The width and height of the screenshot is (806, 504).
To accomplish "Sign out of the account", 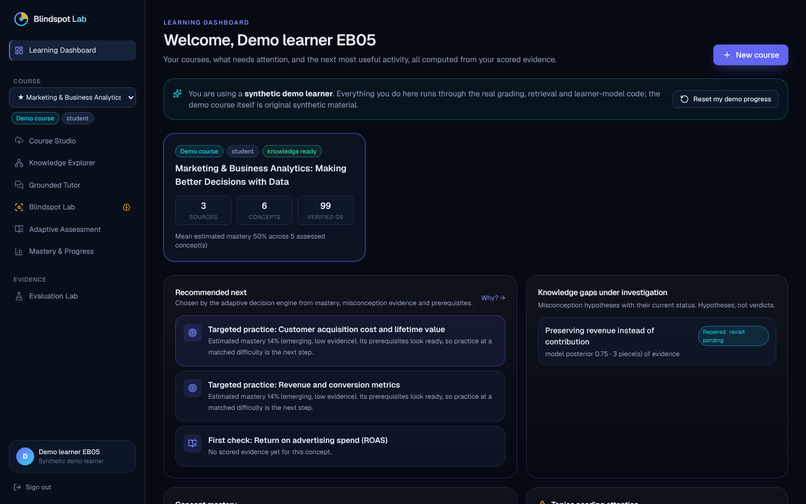I will [x=32, y=487].
